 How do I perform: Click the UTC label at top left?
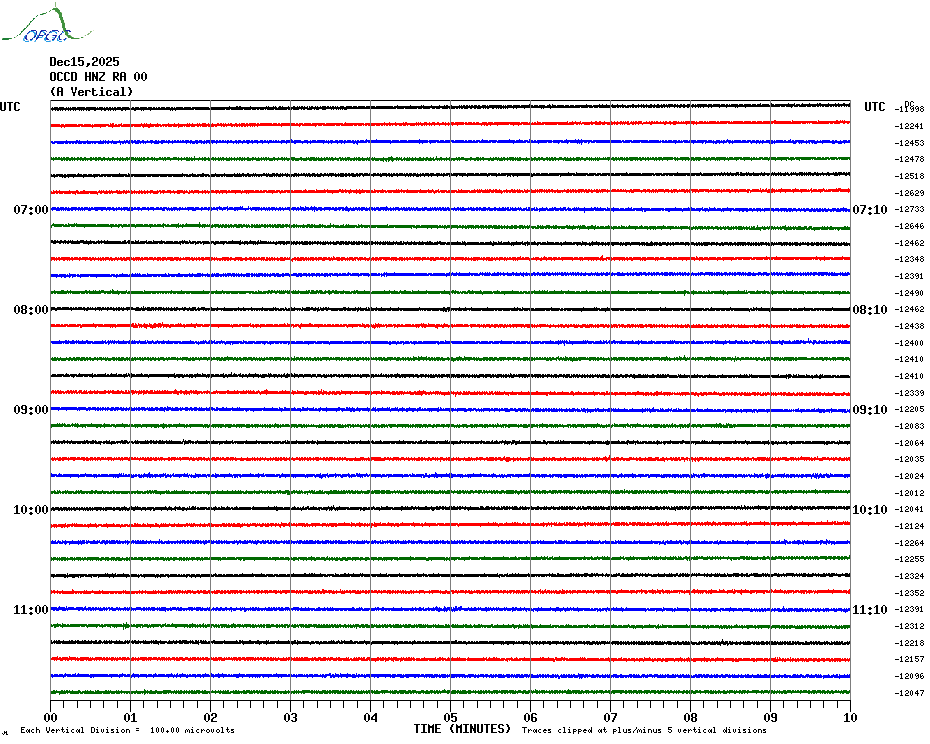(x=10, y=107)
